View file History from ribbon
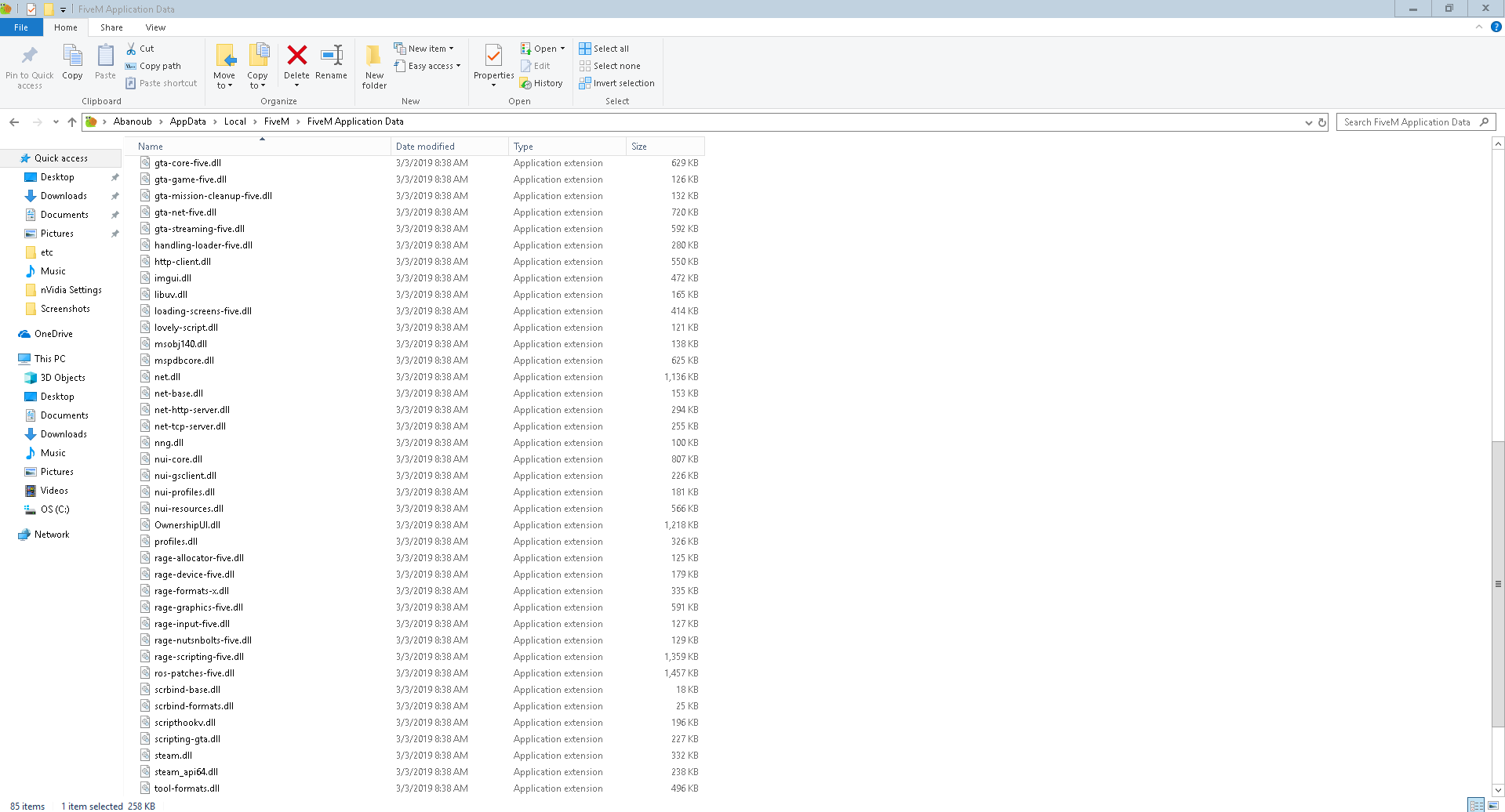Image resolution: width=1505 pixels, height=812 pixels. (x=541, y=83)
